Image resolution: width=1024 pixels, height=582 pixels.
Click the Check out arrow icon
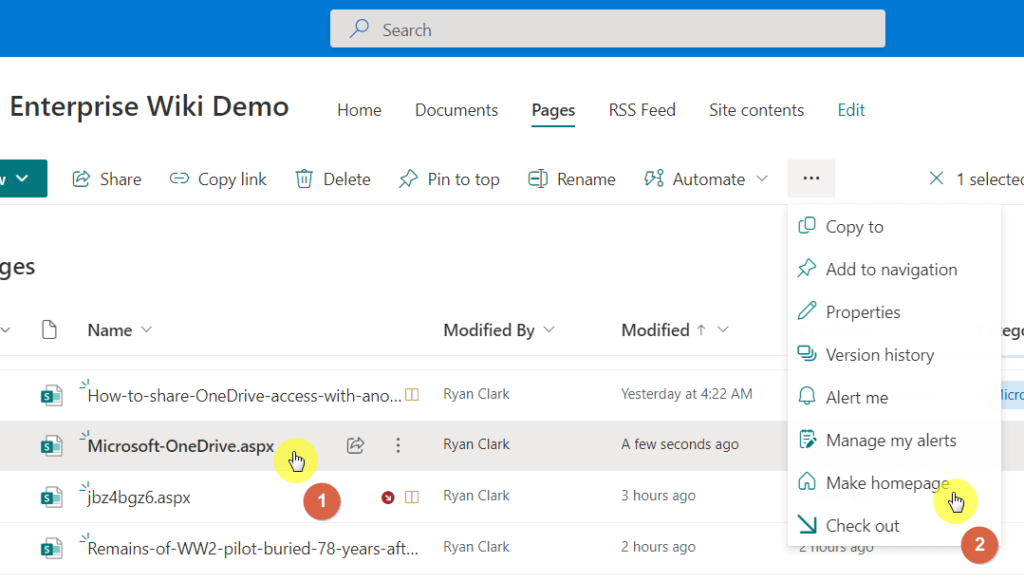807,525
